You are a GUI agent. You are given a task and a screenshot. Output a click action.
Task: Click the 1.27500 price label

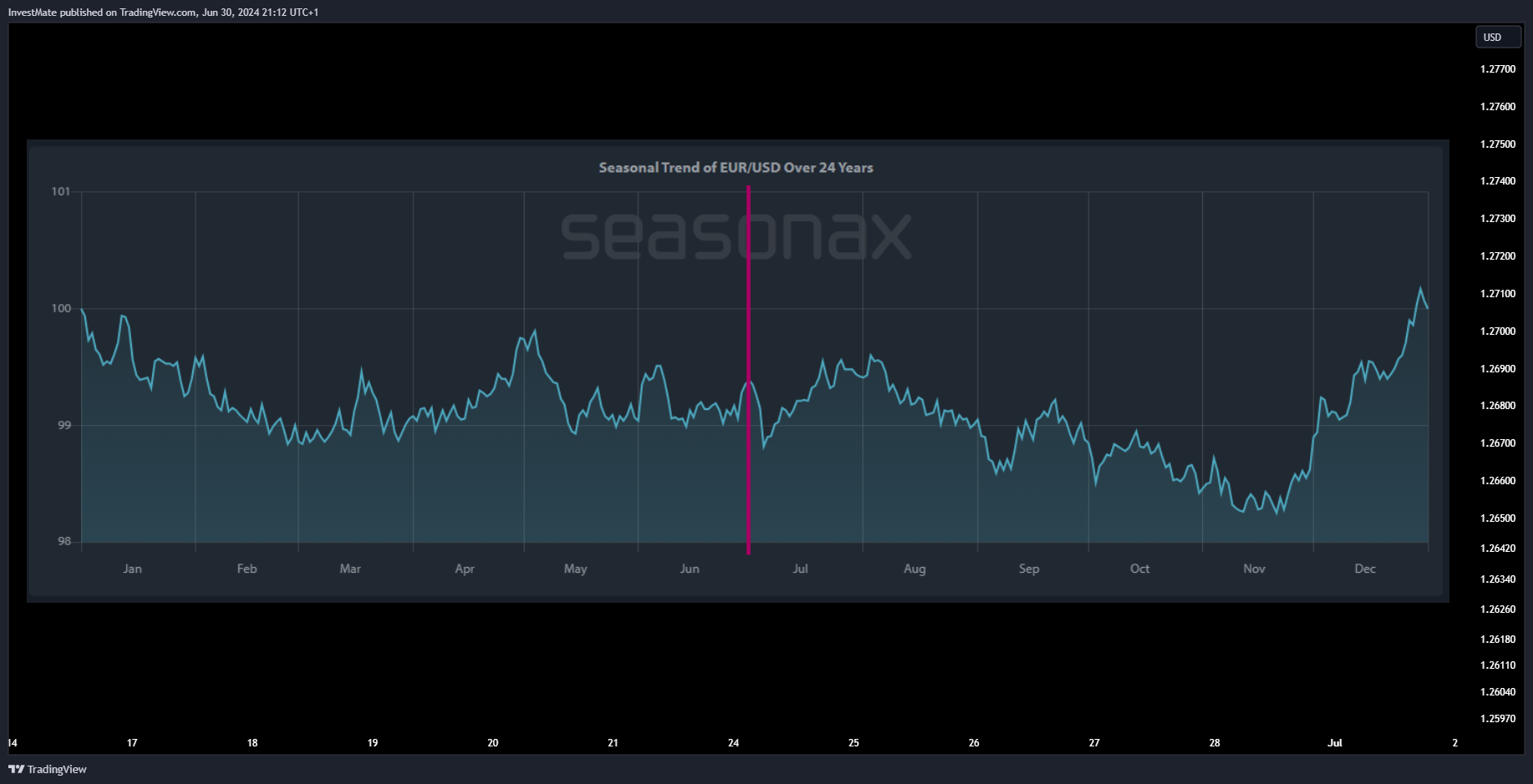pos(1498,144)
